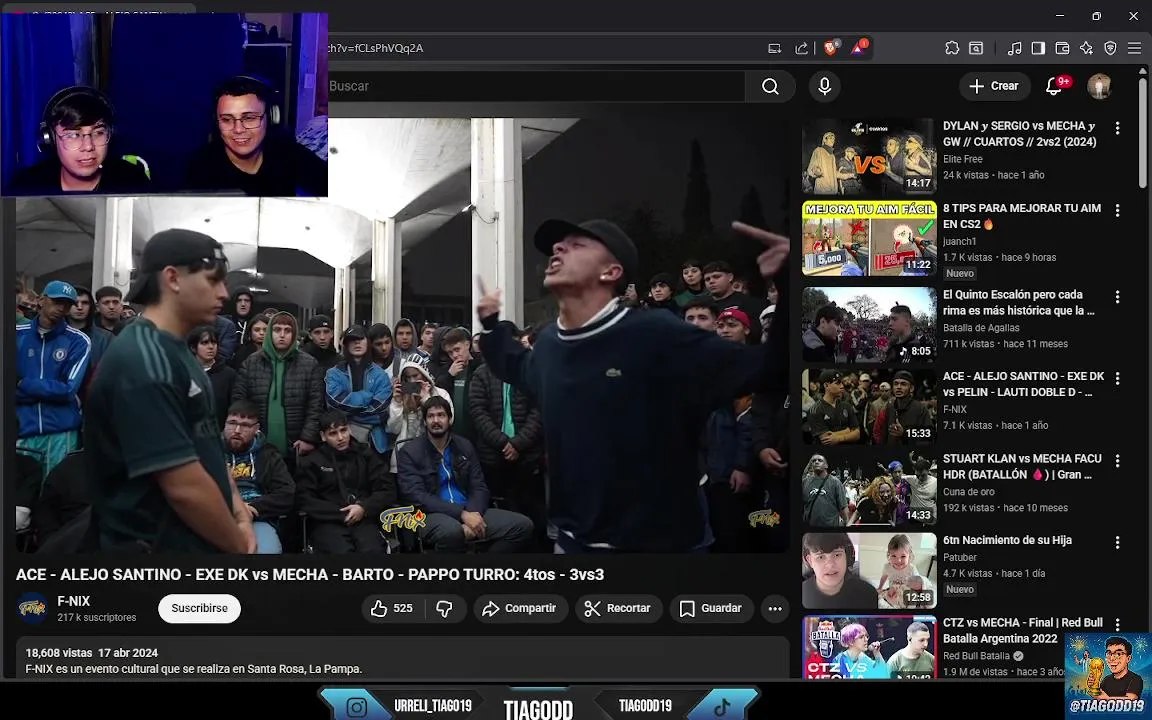Viewport: 1152px width, 720px height.
Task: Click the description '18,608 vistas 17 abr 2024'
Action: 92,652
